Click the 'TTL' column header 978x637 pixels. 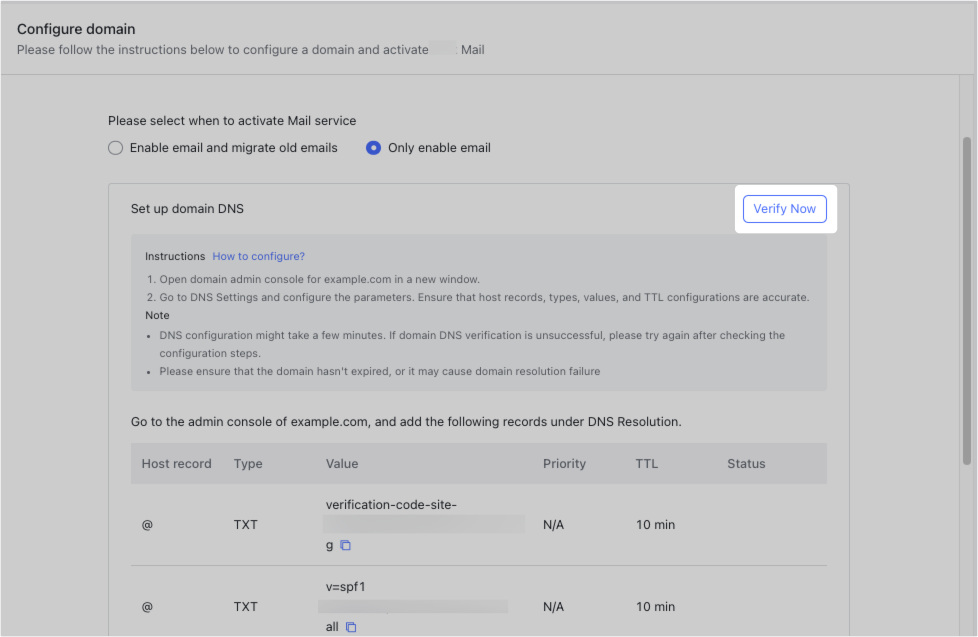click(x=644, y=463)
